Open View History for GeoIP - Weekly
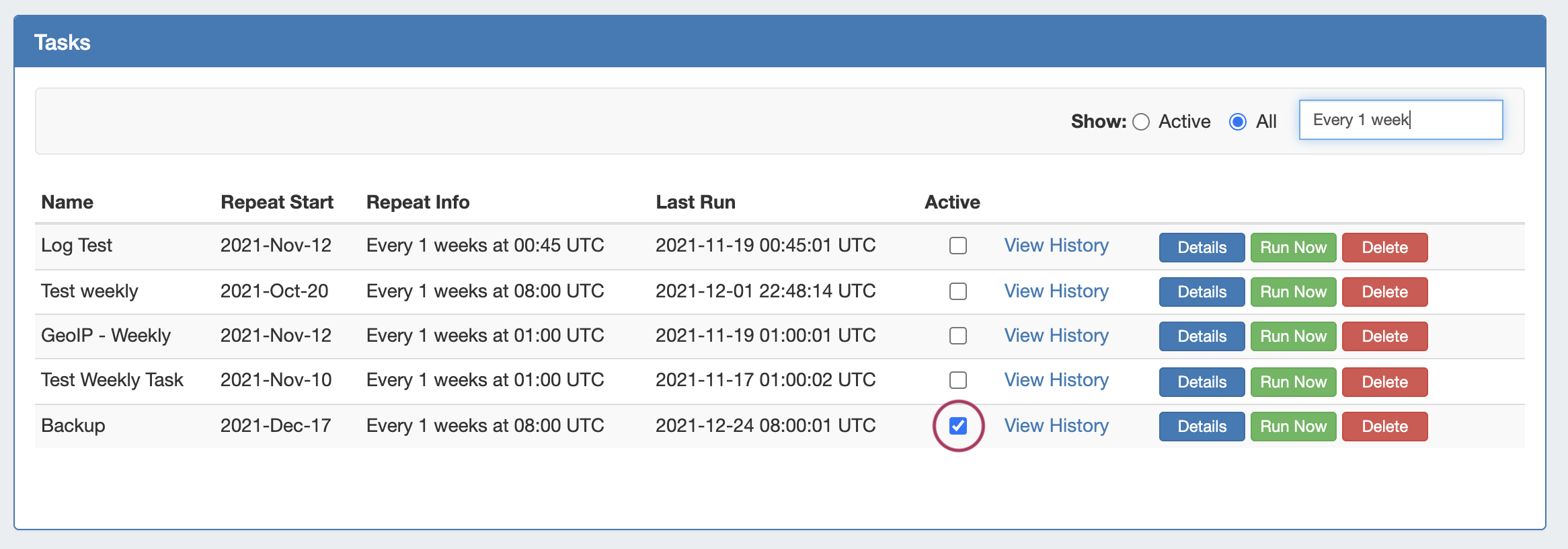The width and height of the screenshot is (1568, 549). (1056, 336)
